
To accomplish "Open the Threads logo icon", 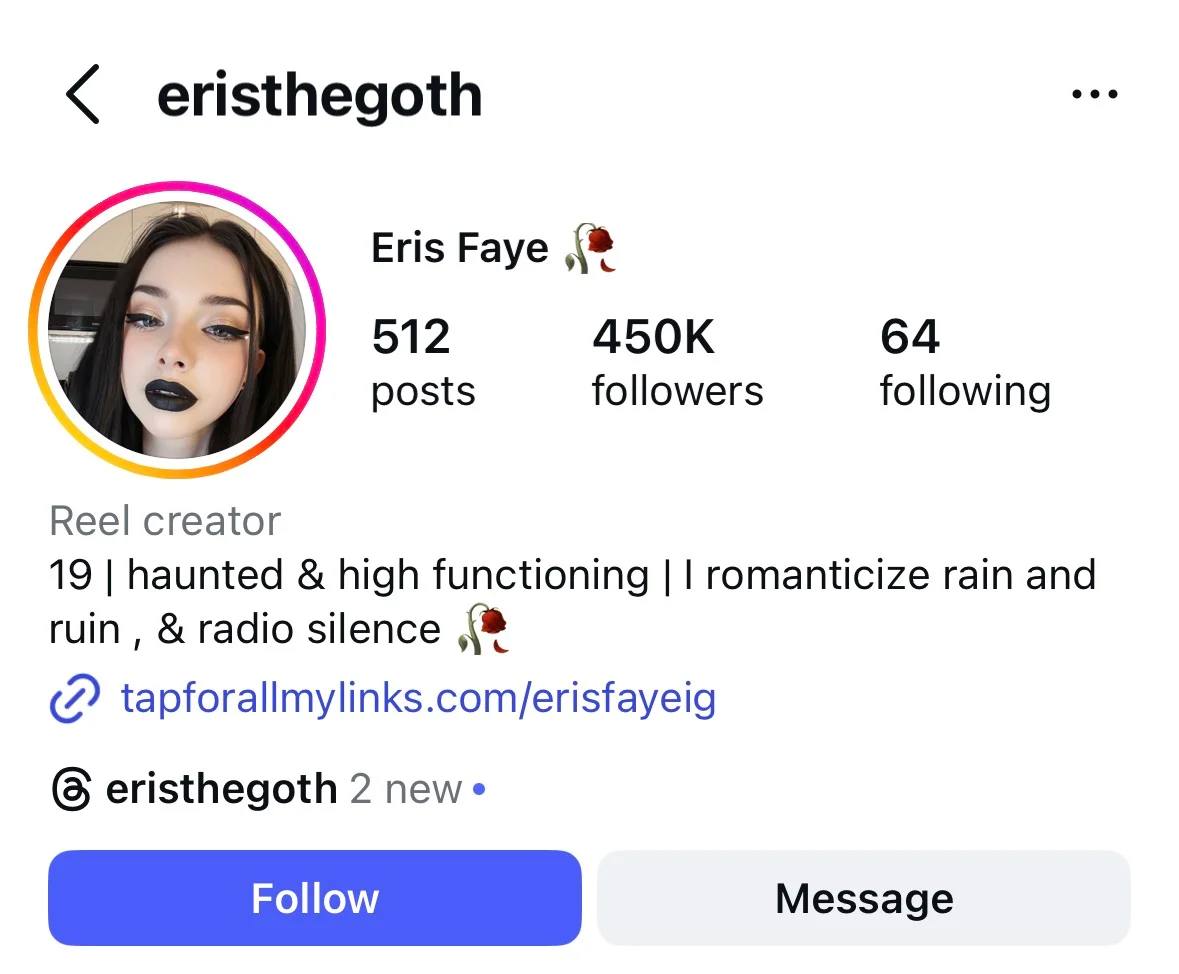I will [71, 789].
